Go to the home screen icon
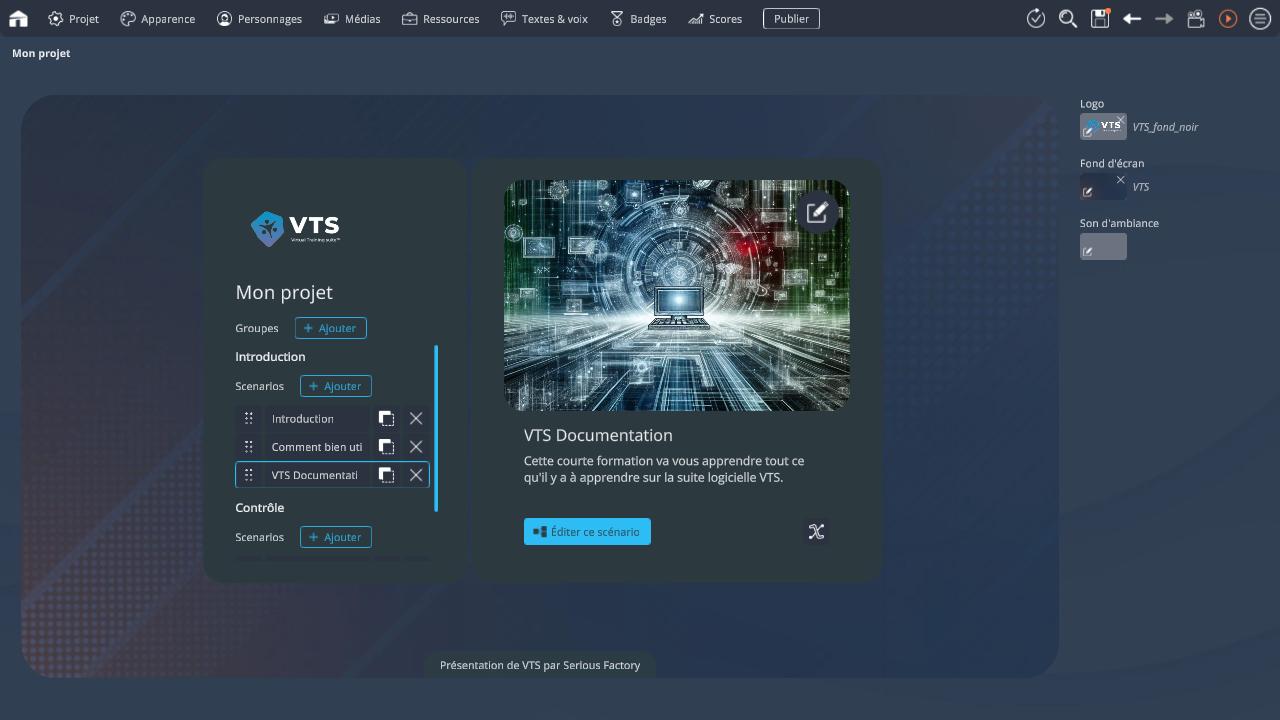Viewport: 1280px width, 720px height. point(18,18)
